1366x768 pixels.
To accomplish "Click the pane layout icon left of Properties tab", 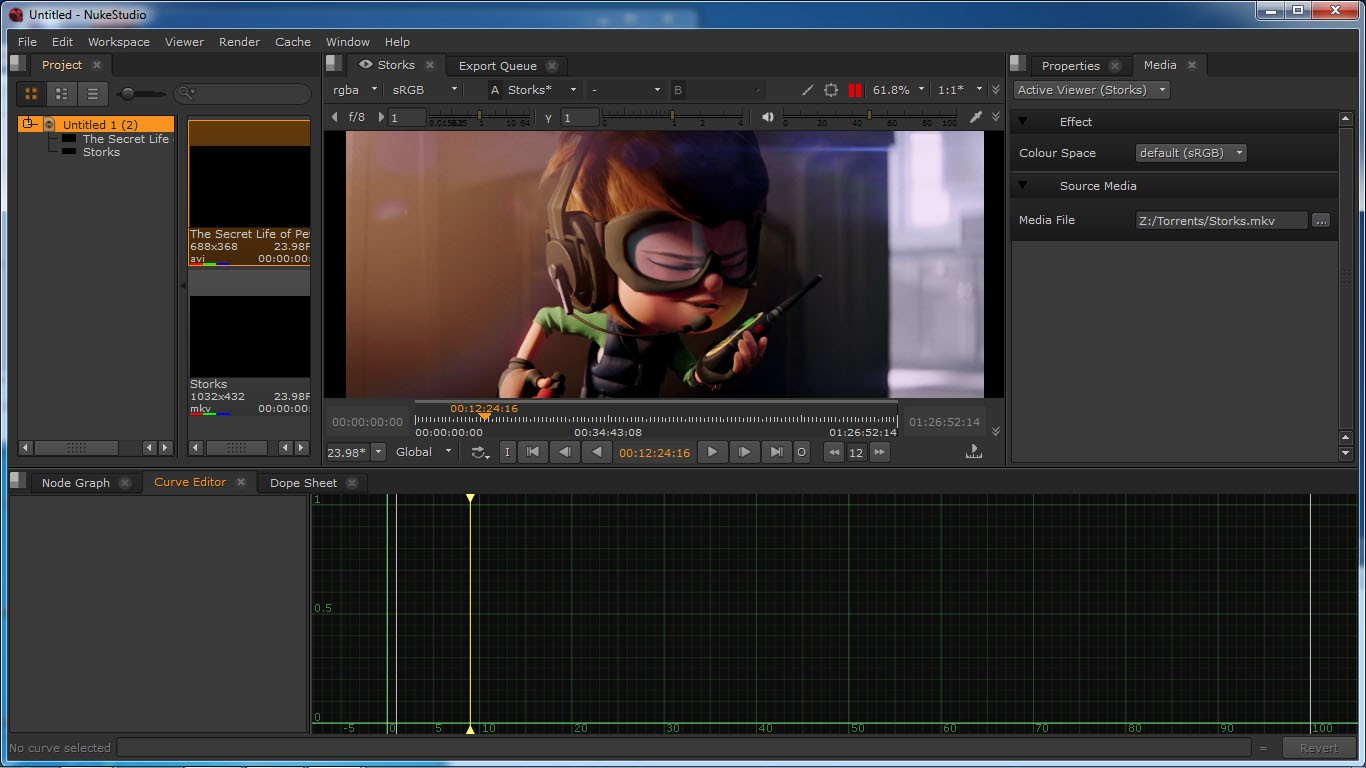I will click(1018, 64).
